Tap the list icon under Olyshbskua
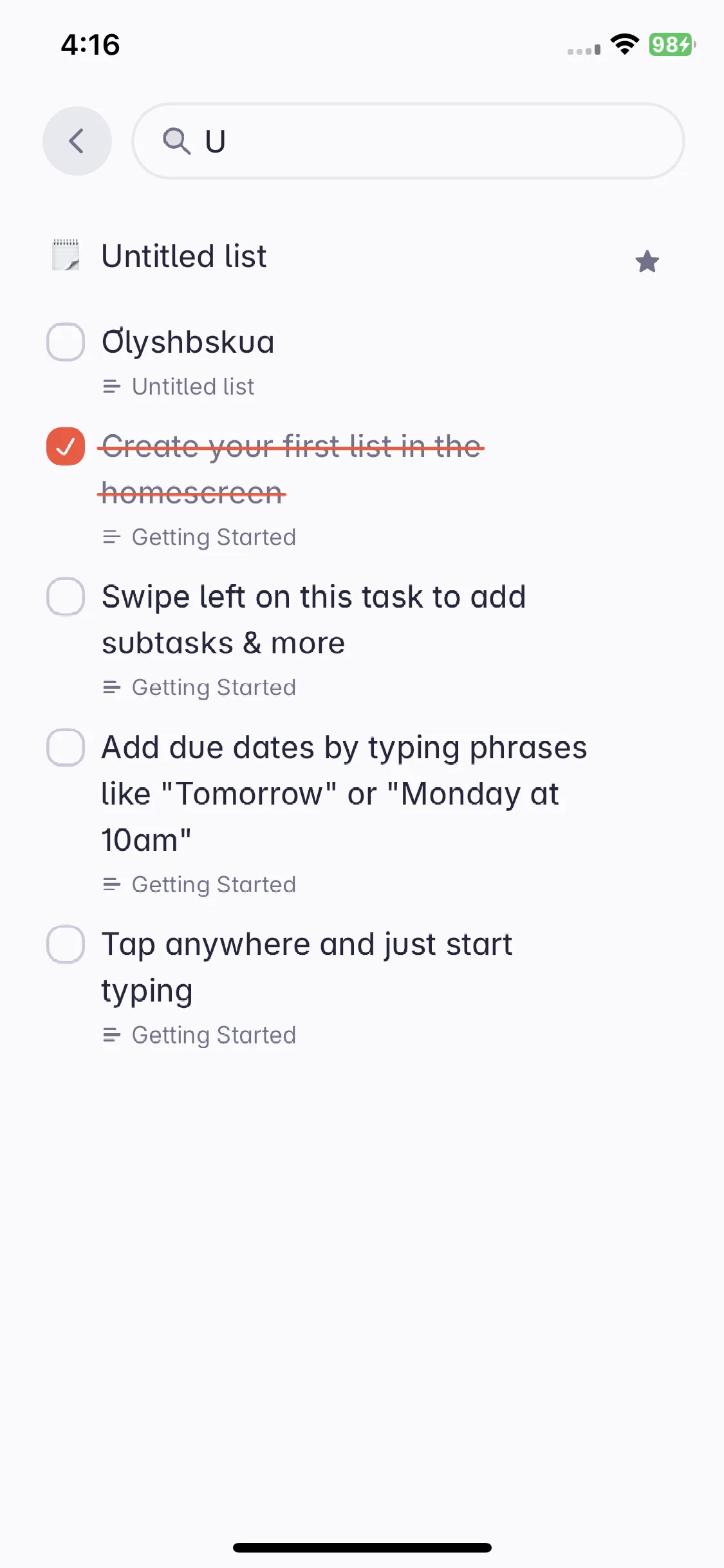This screenshot has height=1568, width=724. (x=111, y=387)
